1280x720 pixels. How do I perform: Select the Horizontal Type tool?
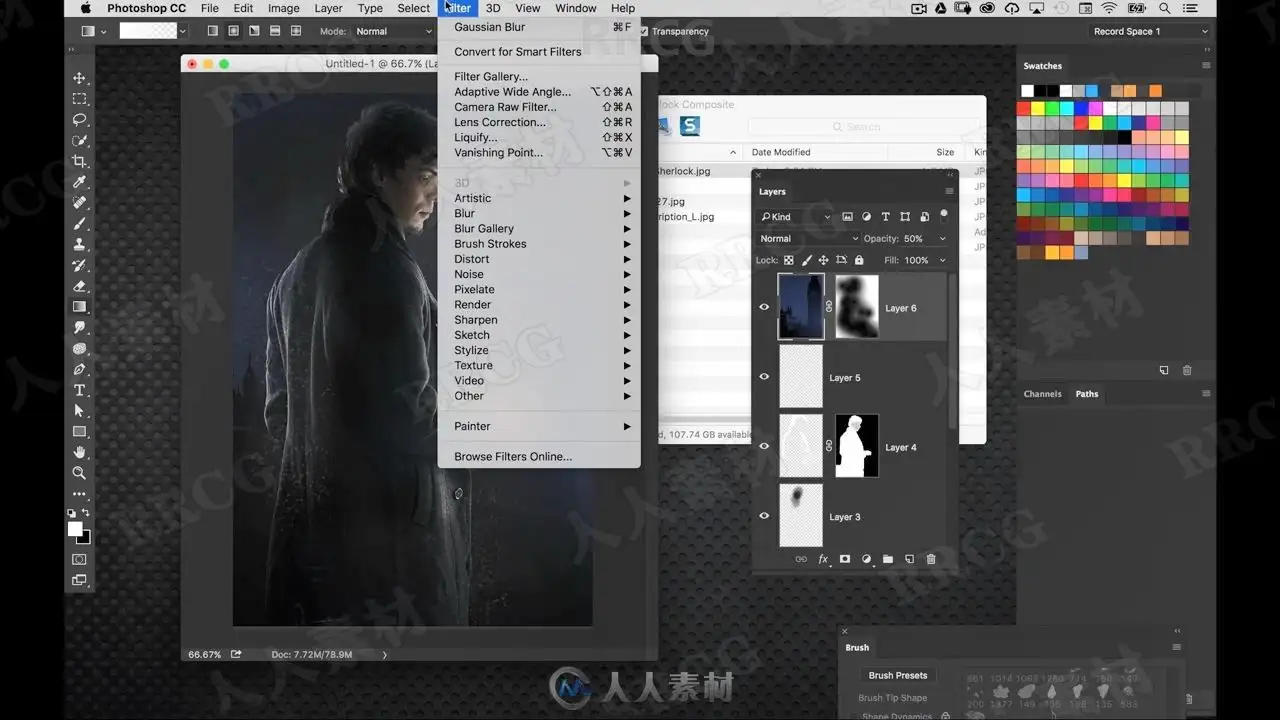79,390
